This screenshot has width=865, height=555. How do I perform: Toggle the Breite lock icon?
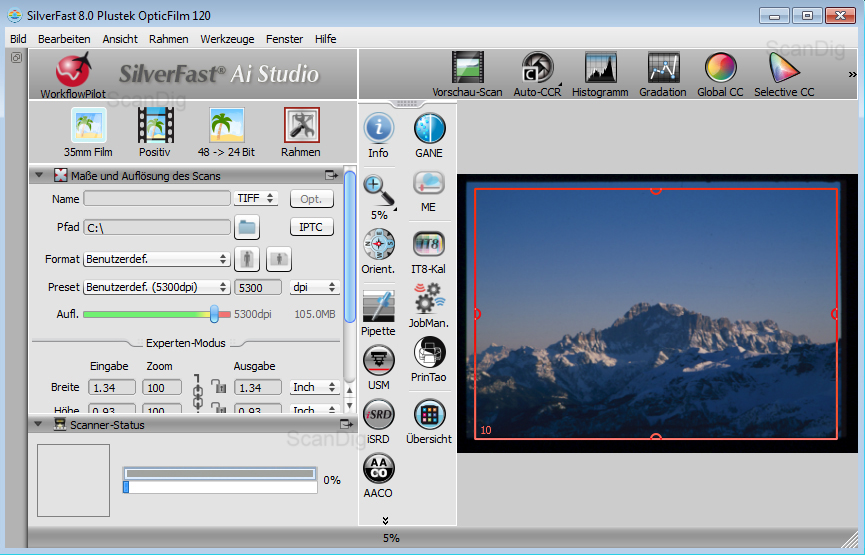220,387
